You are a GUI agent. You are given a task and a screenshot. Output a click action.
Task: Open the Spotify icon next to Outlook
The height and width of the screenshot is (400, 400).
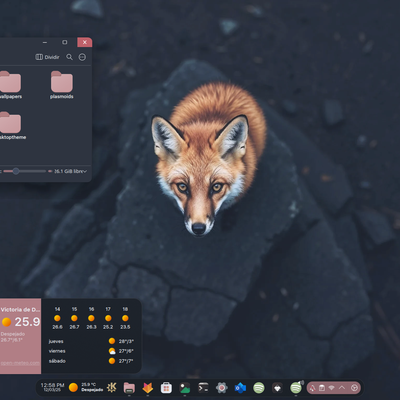259,388
